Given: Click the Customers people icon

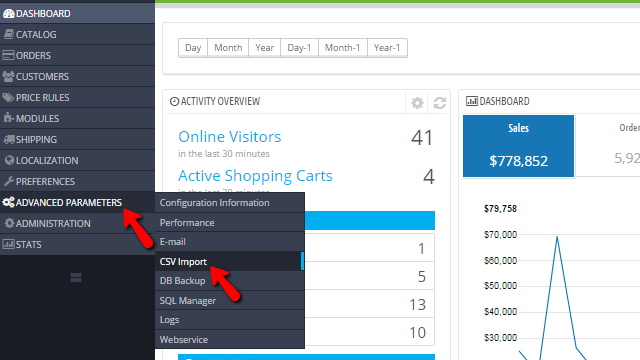Looking at the screenshot, I should tap(8, 76).
